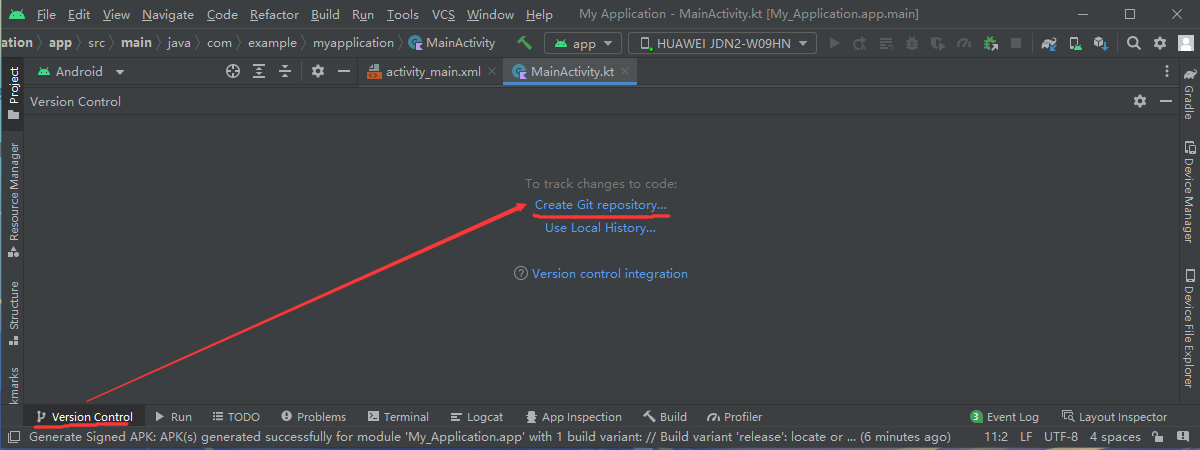The width and height of the screenshot is (1200, 450).
Task: Click the Stop square icon
Action: click(1016, 43)
